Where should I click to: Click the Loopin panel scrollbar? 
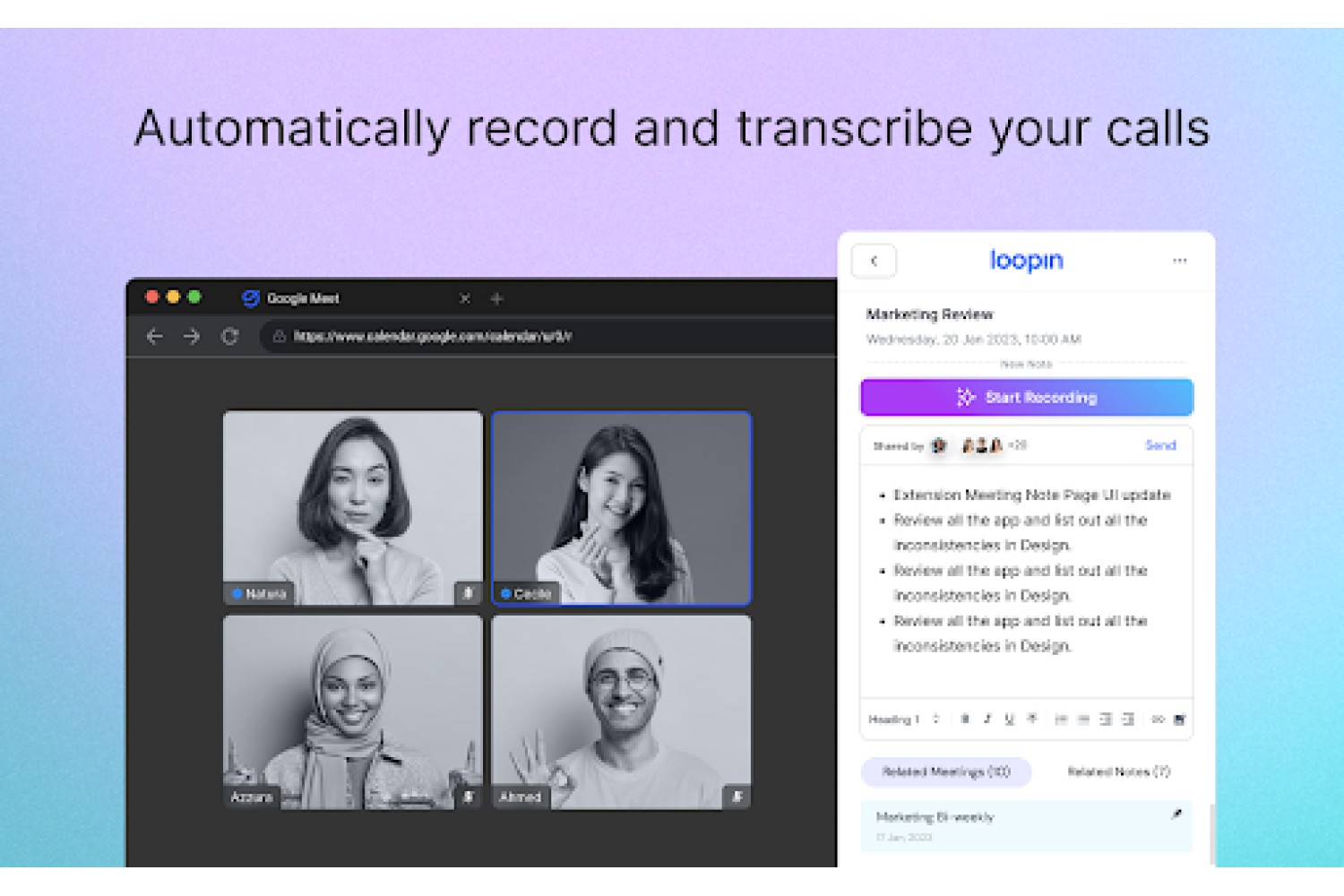click(x=1211, y=834)
